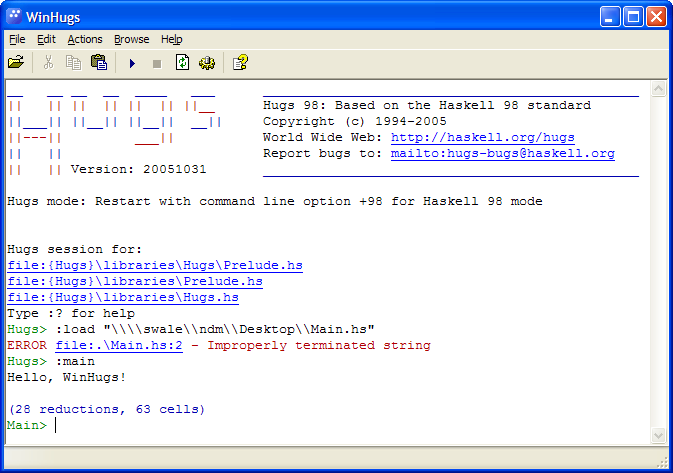Click the scrollbar down arrow
Viewport: 673px width, 473px height.
pos(658,435)
